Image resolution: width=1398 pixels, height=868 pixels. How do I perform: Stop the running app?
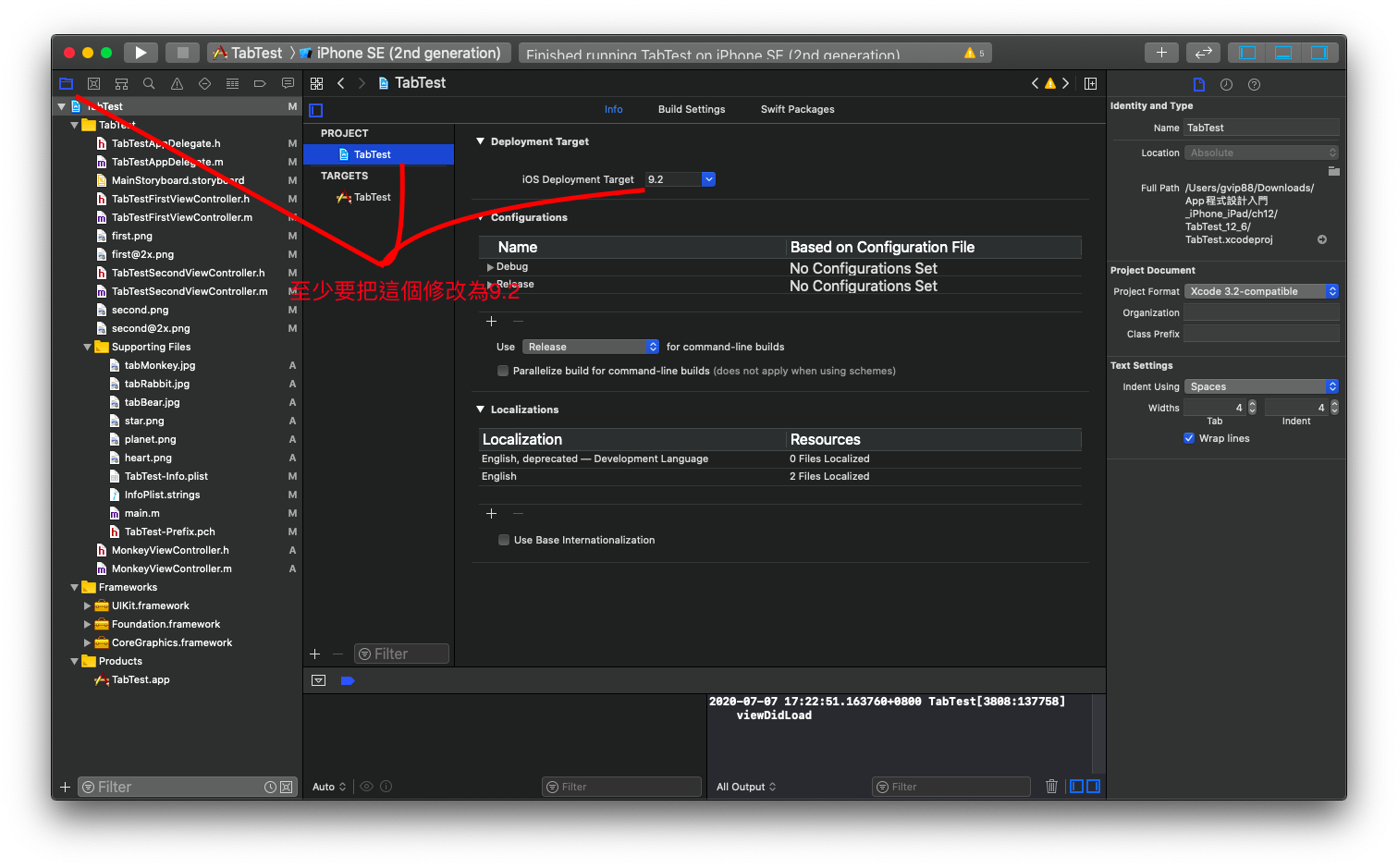point(183,53)
